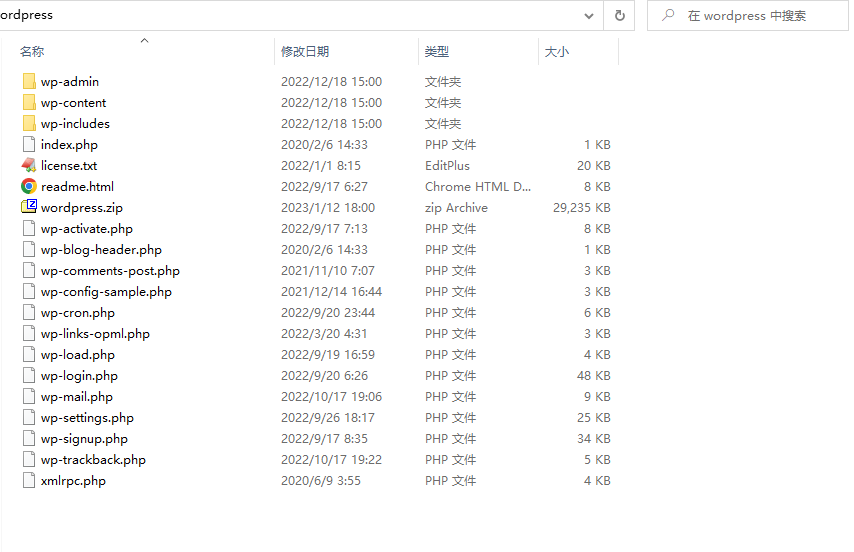Click the zip Archive type cell
854x552 pixels.
point(456,207)
